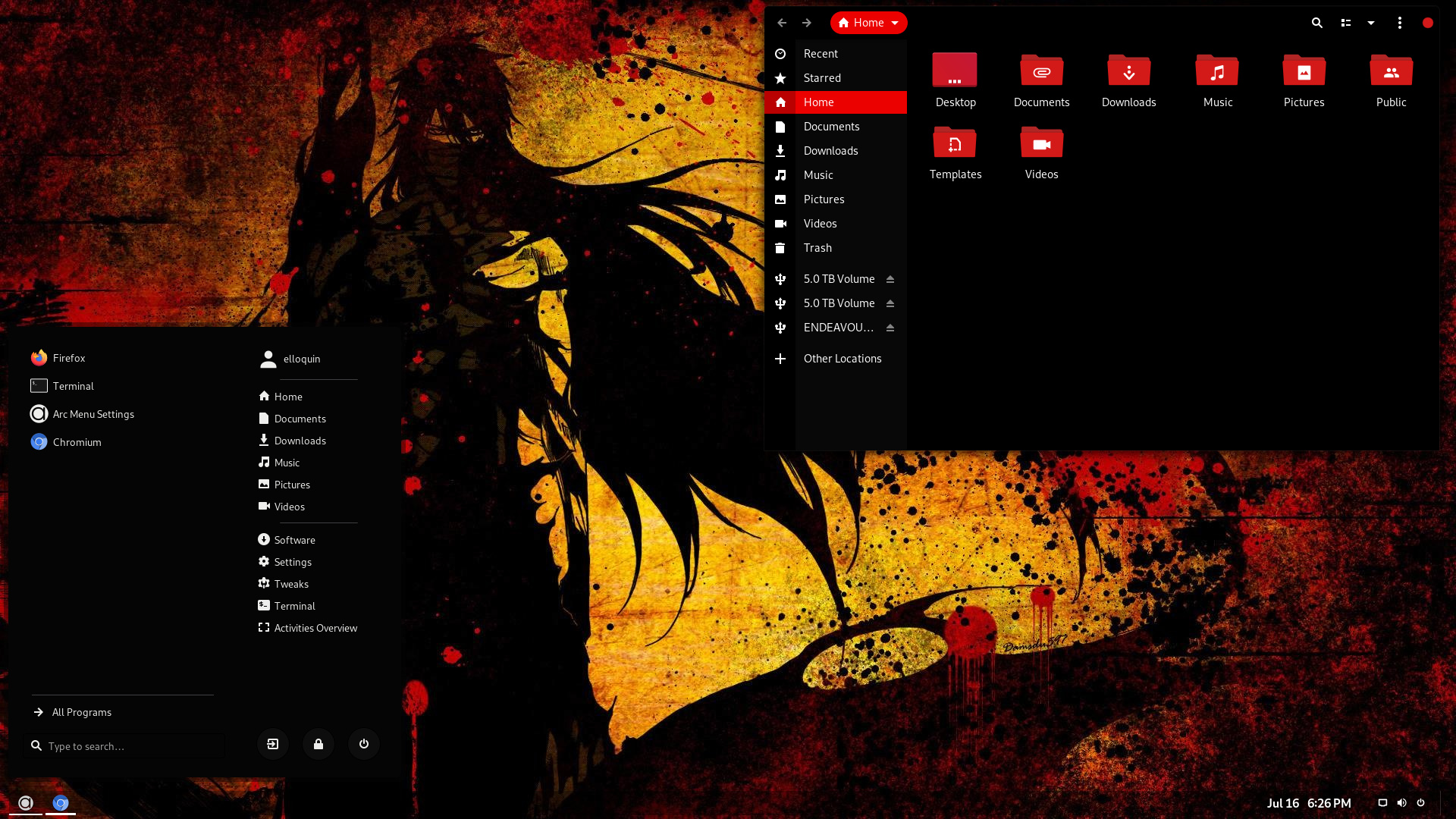
Task: Select Music in file manager sidebar
Action: 836,175
